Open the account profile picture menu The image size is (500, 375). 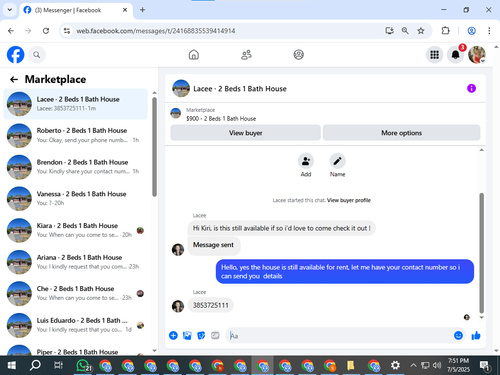click(477, 55)
